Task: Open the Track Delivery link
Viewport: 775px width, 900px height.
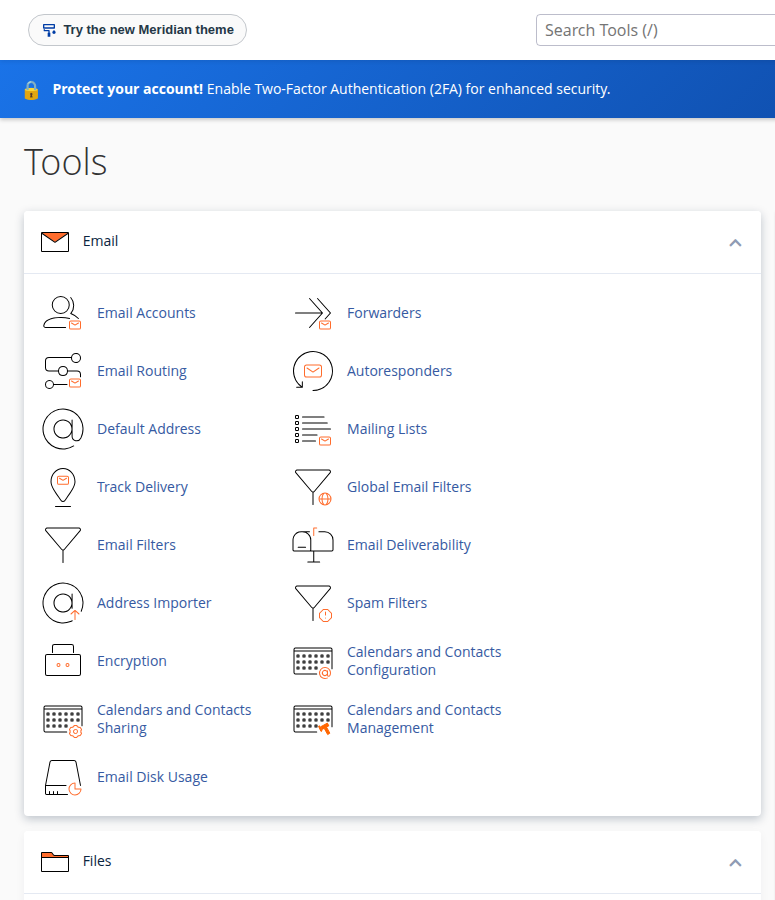Action: coord(142,487)
